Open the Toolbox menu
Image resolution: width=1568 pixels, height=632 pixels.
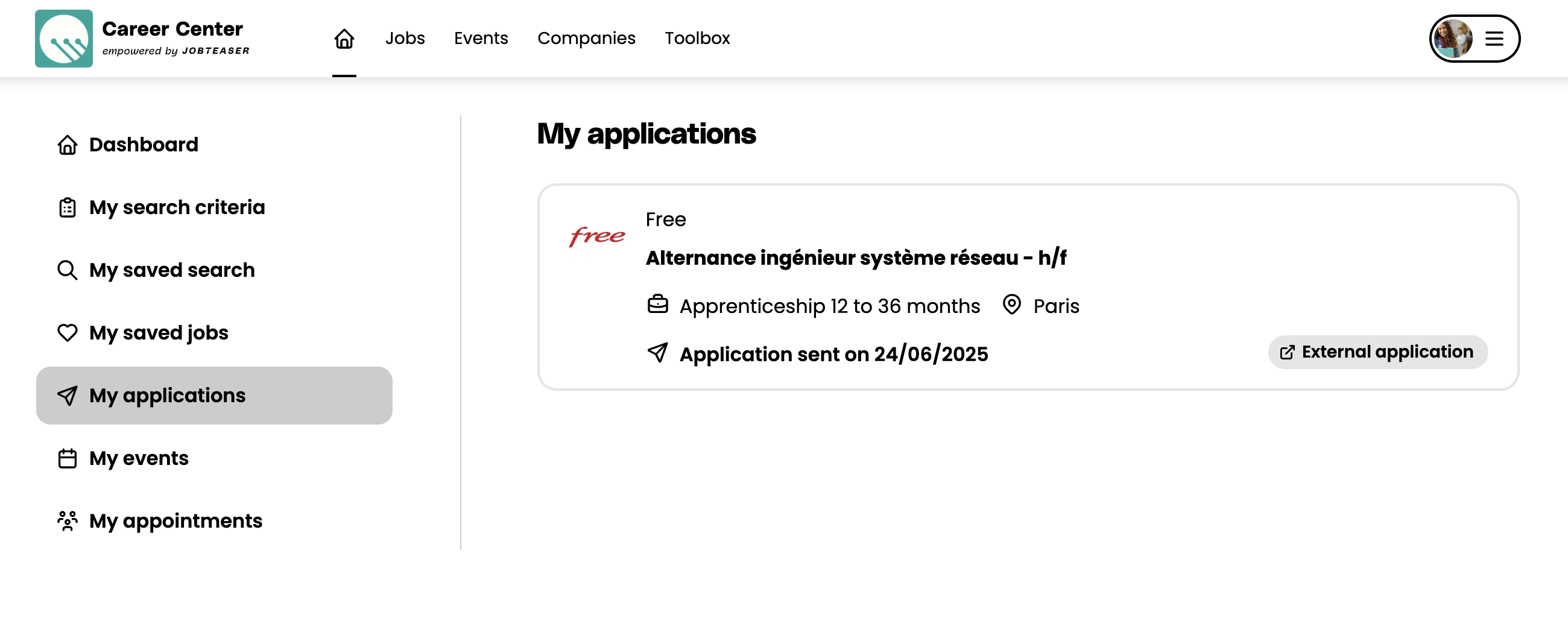click(x=697, y=39)
